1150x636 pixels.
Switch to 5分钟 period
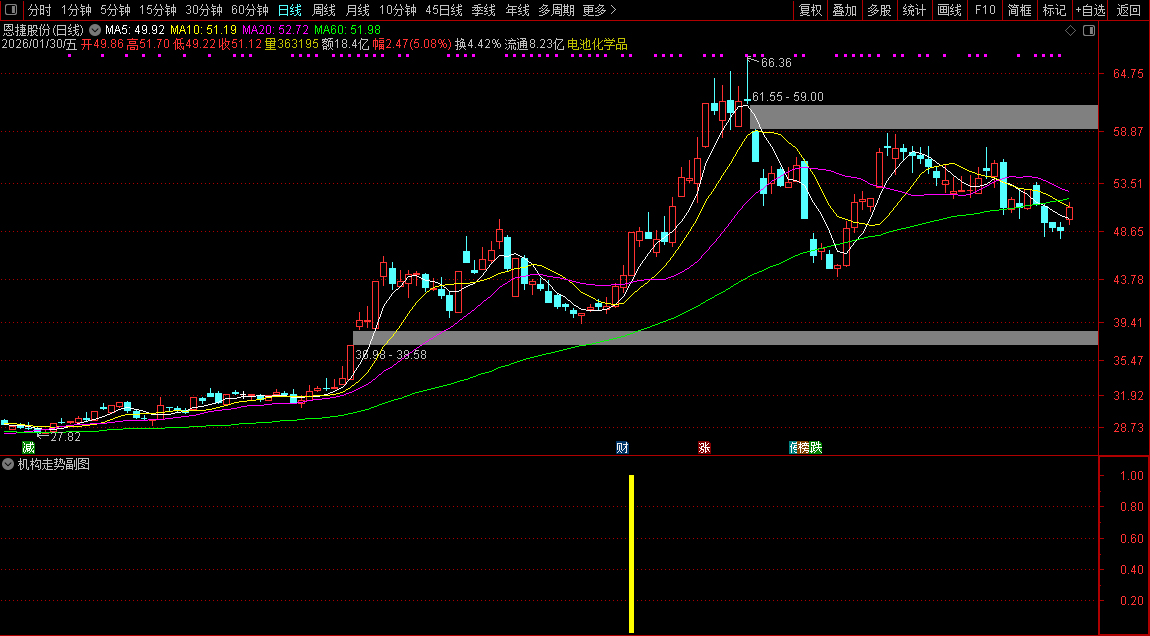tap(115, 10)
